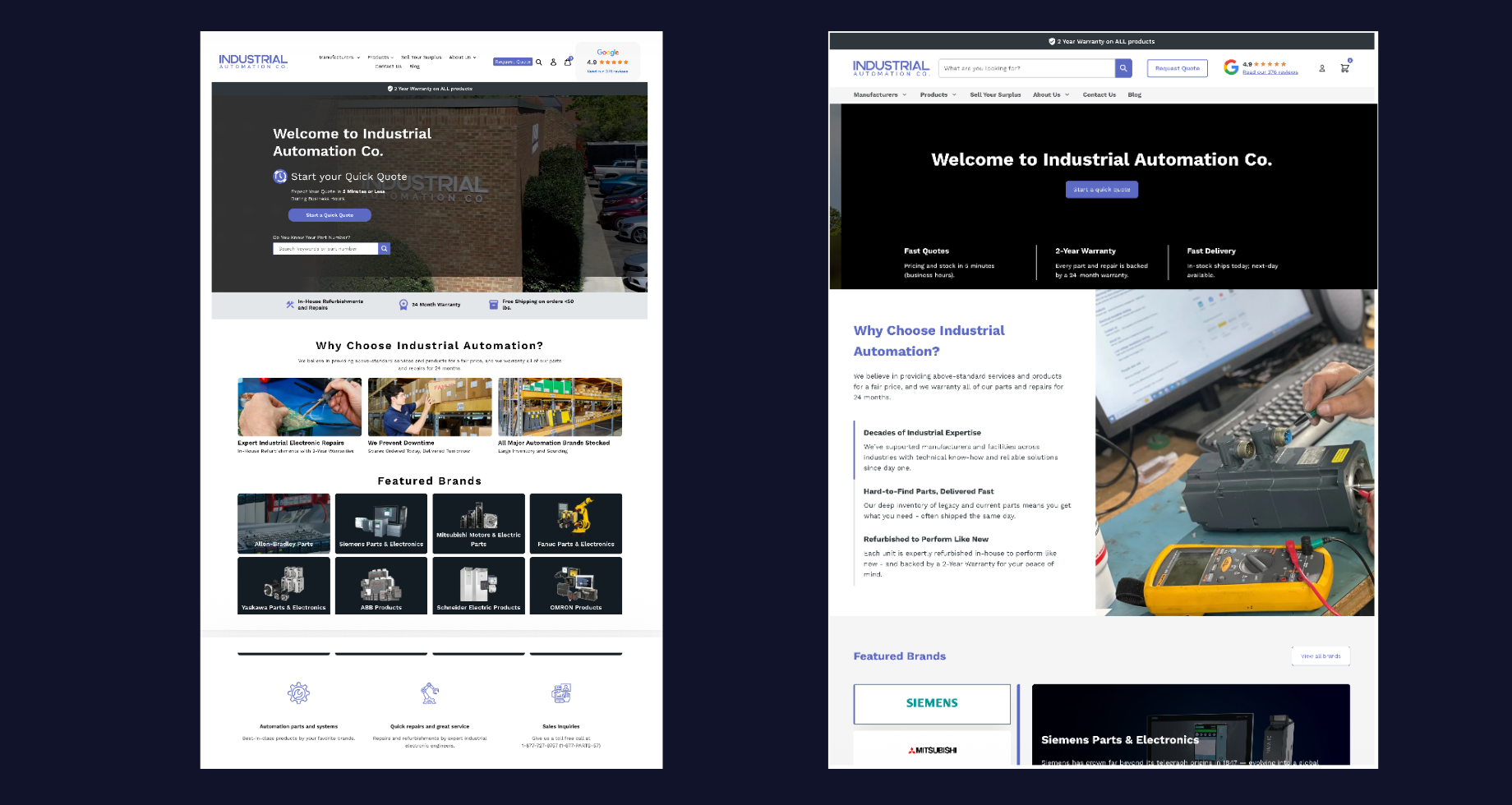Open Contact Us in the right mockup nav
This screenshot has width=1512, height=805.
coord(1099,94)
